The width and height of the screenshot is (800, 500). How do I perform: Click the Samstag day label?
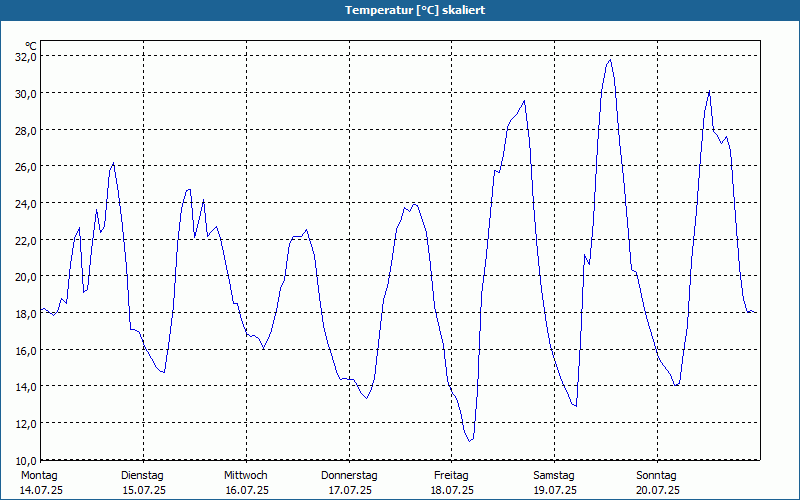[554, 476]
